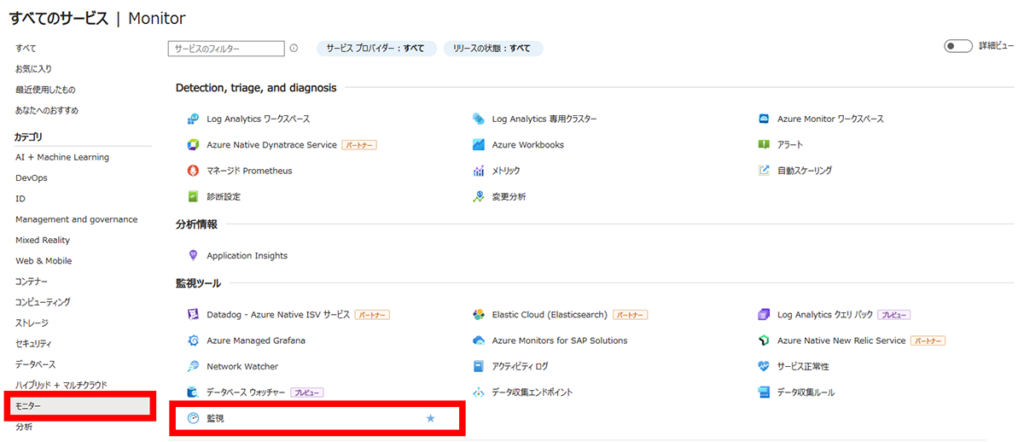Favorite 監視 using the star icon
The height and width of the screenshot is (442, 1024).
431,418
